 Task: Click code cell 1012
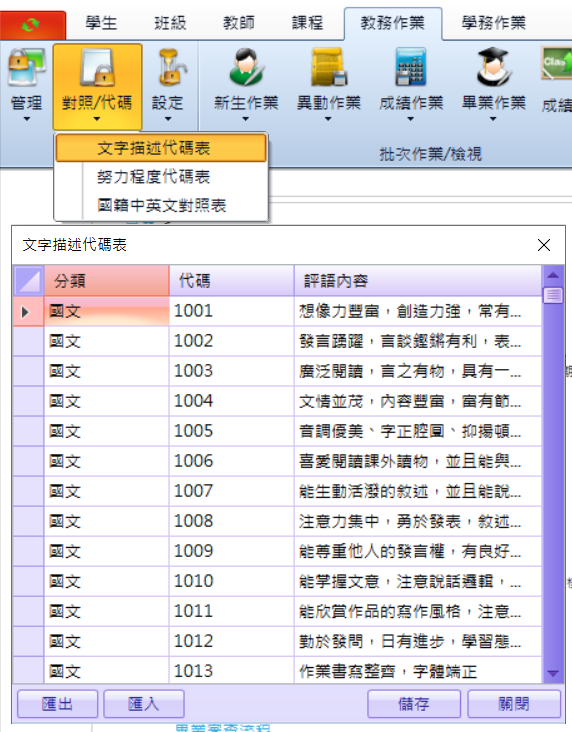tap(232, 641)
